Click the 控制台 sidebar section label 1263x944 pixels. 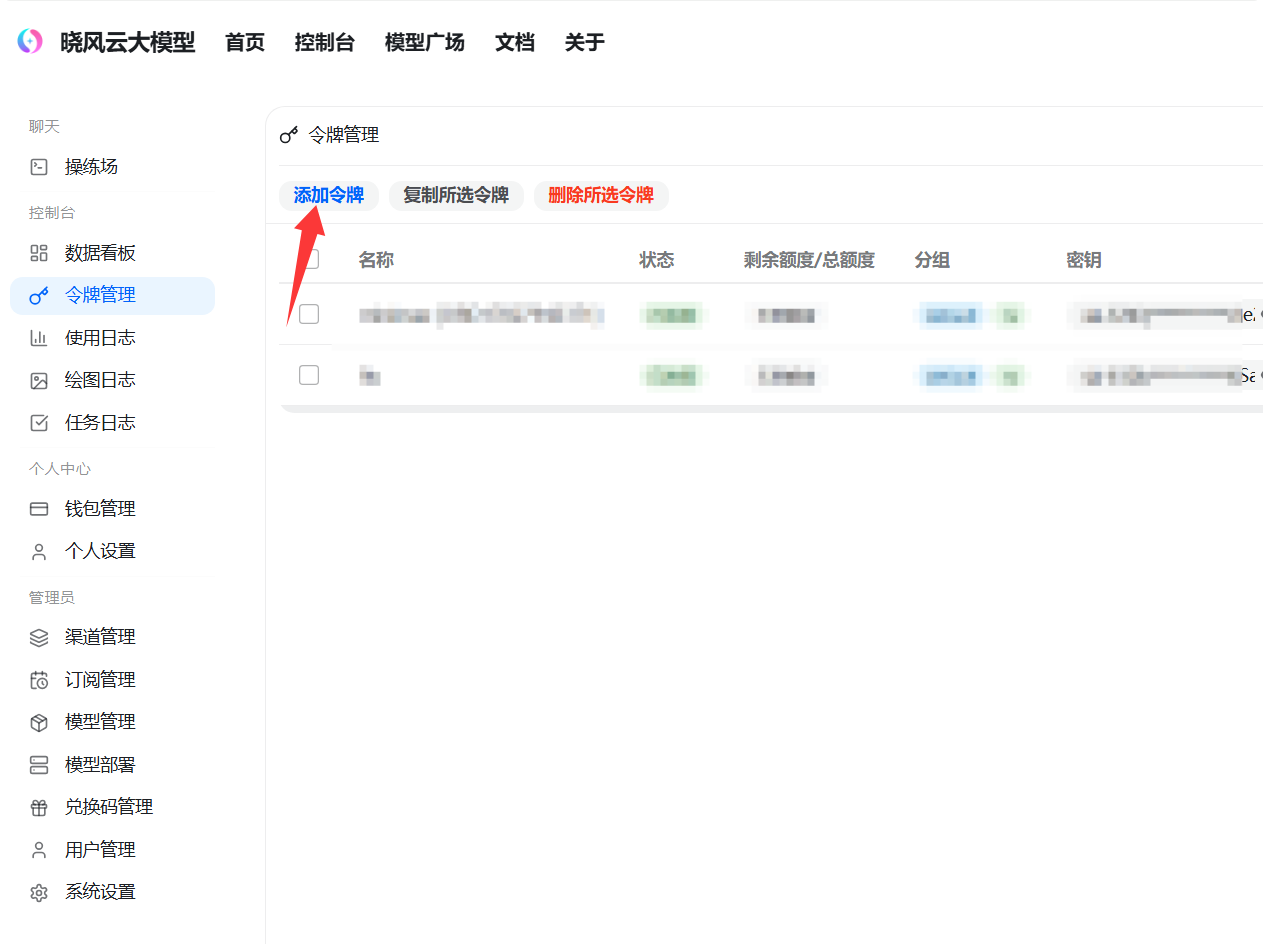coord(52,213)
